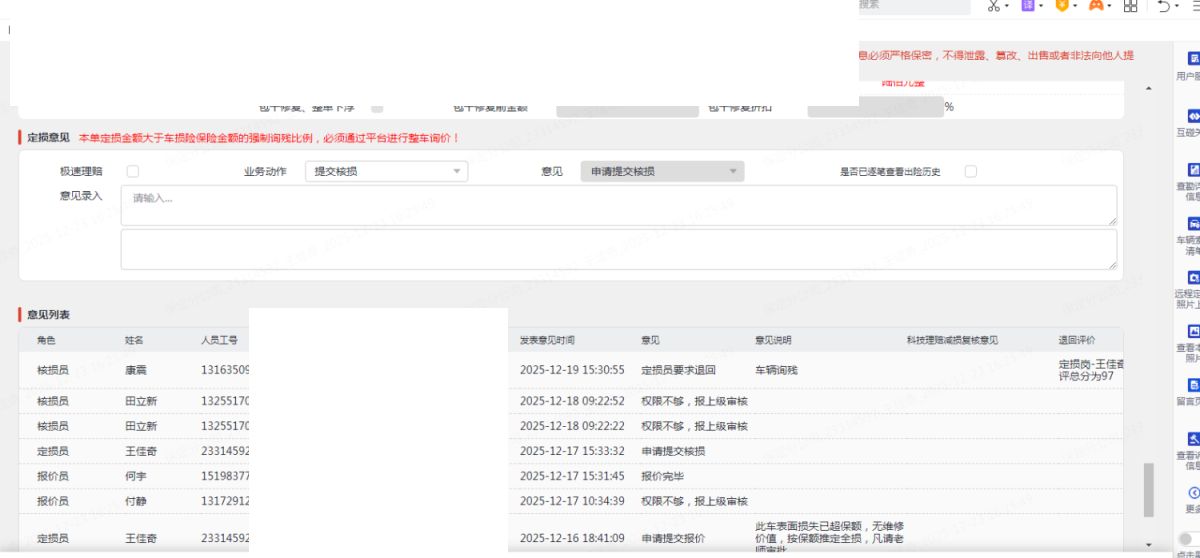The image size is (1200, 558).
Task: Enable the 极速理赔 checkbox
Action: point(133,171)
